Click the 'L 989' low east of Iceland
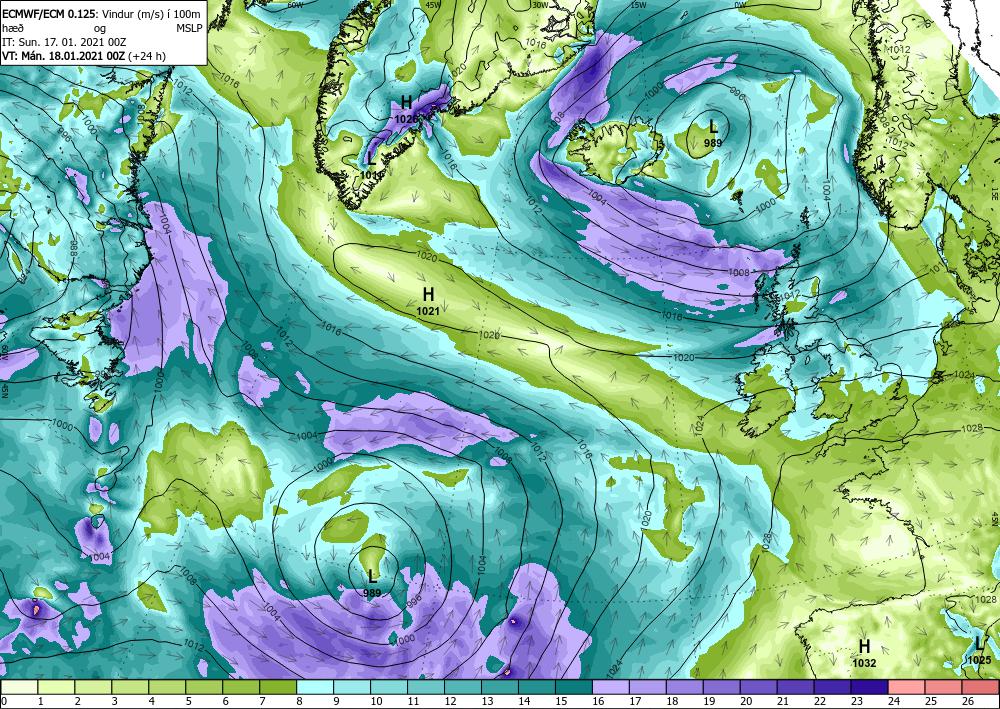Image resolution: width=1000 pixels, height=709 pixels. point(712,133)
